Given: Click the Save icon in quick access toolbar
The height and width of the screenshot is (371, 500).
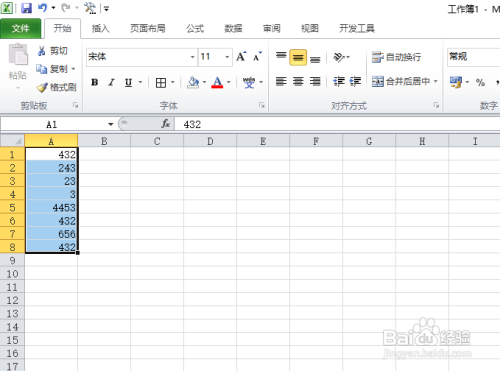Looking at the screenshot, I should [x=26, y=8].
